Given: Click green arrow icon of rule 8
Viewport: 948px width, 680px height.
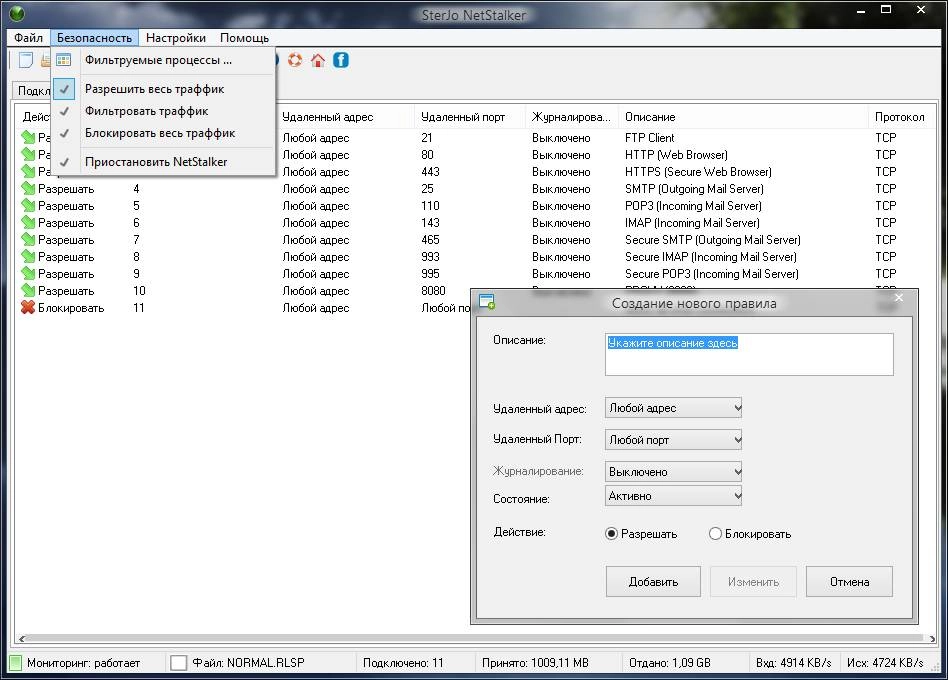Looking at the screenshot, I should tap(28, 256).
